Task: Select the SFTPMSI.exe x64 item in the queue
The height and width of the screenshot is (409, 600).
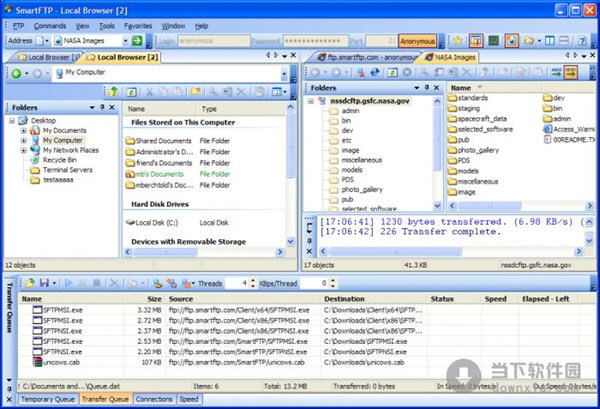Action: [64, 310]
